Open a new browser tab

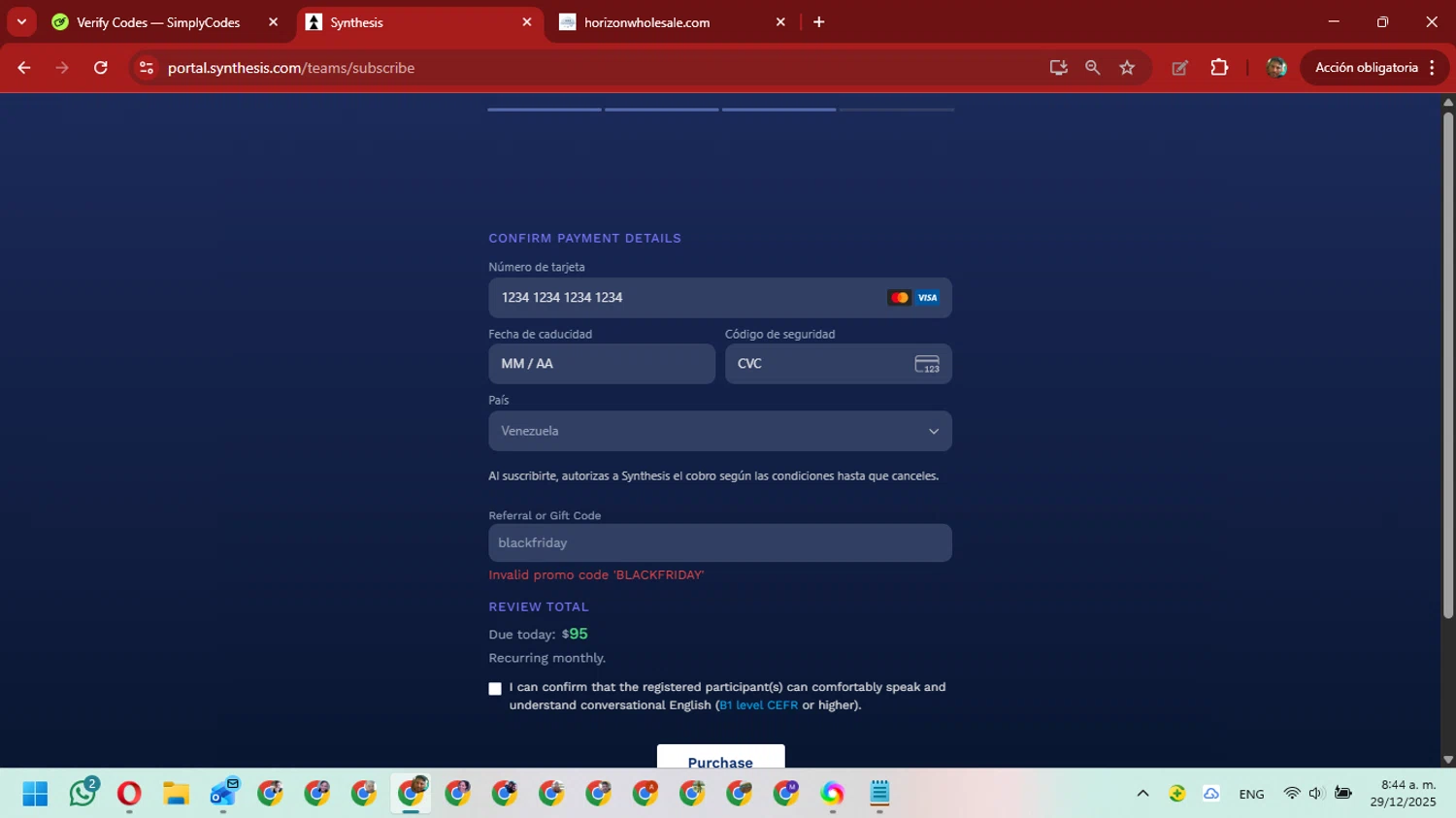tap(819, 22)
